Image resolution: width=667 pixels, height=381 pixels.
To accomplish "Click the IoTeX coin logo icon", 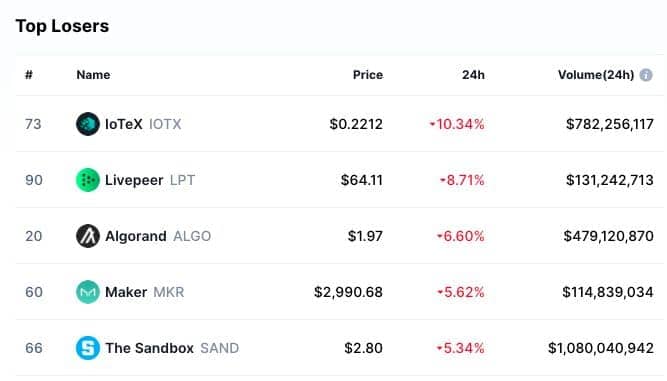I will tap(88, 124).
